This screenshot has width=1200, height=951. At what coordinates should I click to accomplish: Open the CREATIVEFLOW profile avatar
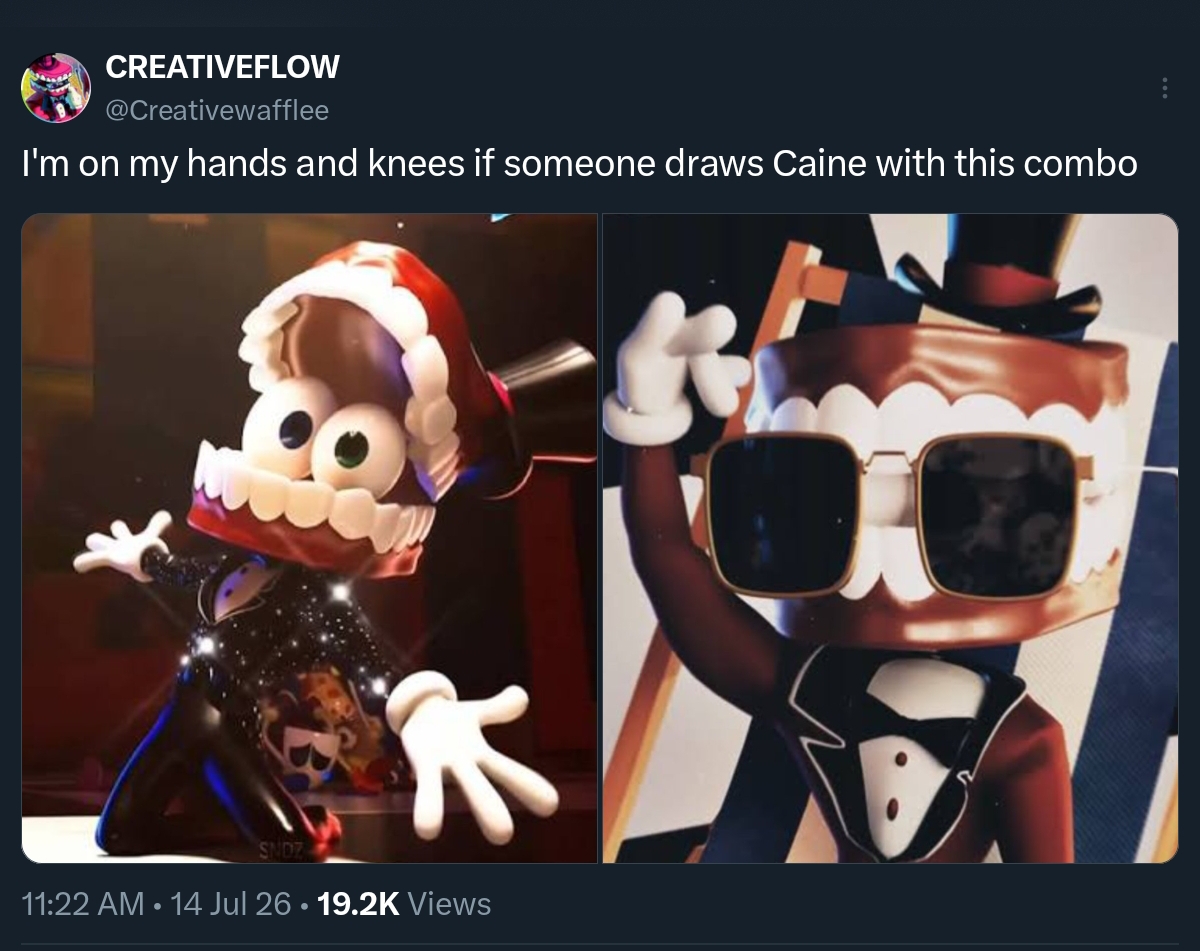point(55,88)
